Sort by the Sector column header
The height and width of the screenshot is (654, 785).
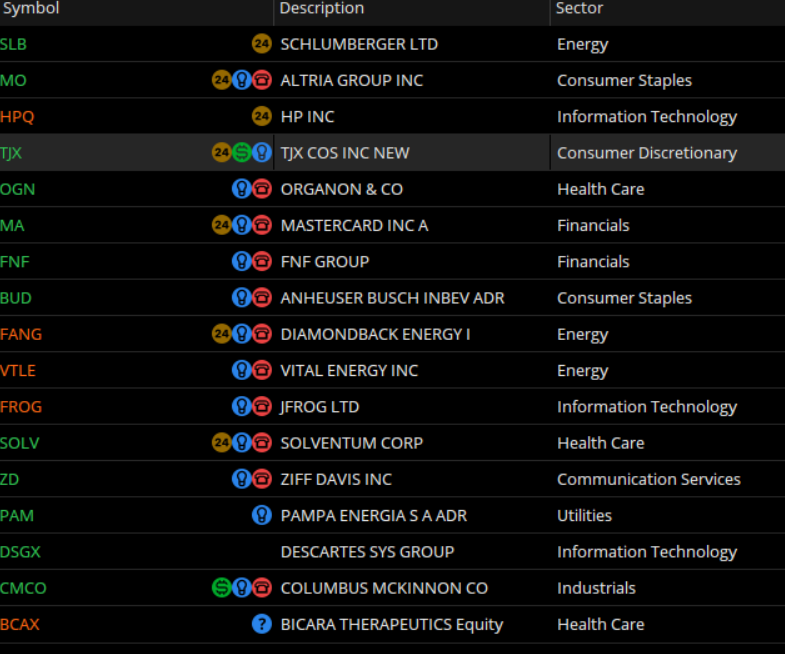coord(580,9)
